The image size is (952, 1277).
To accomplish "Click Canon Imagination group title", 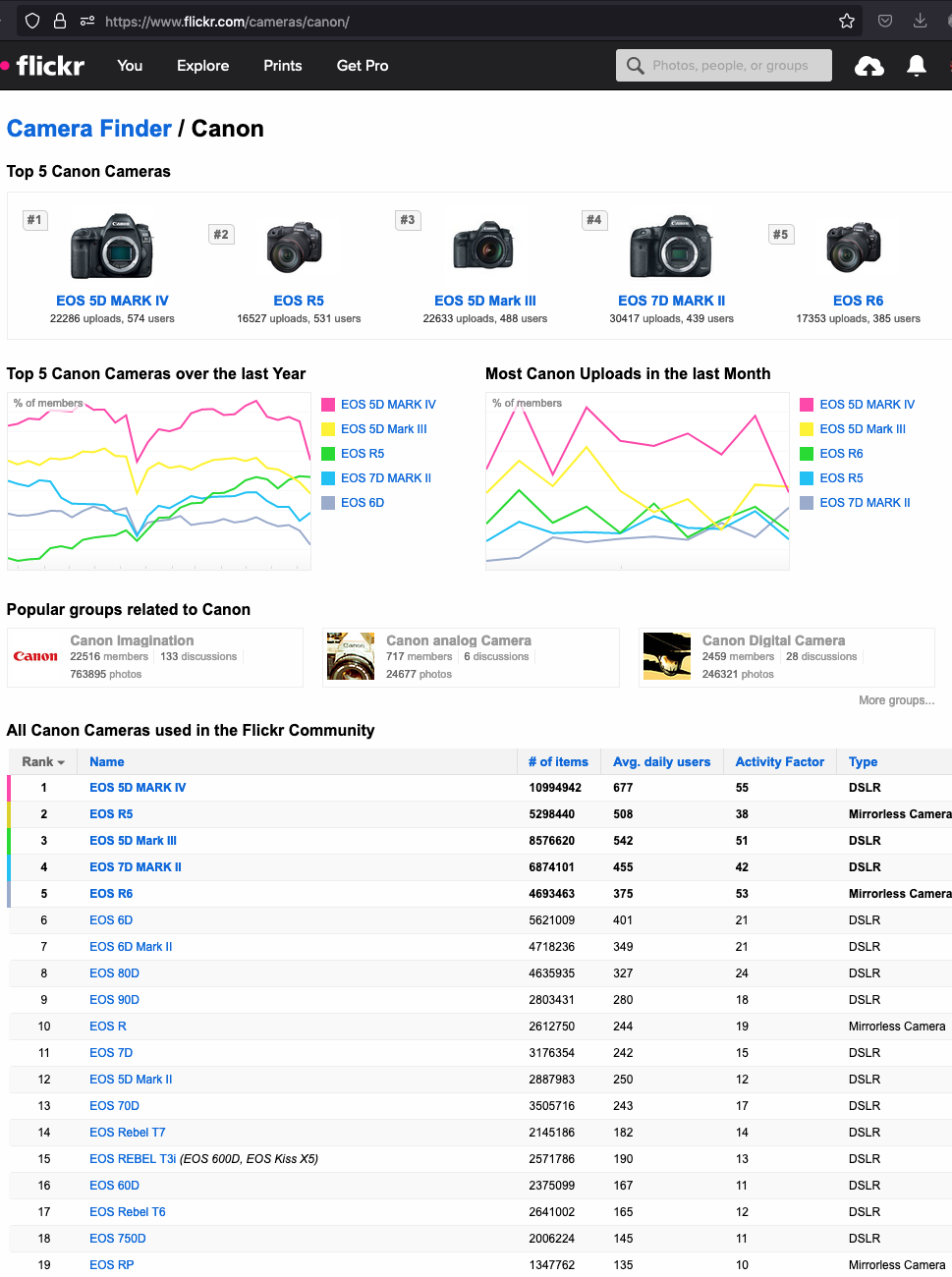I will 132,640.
